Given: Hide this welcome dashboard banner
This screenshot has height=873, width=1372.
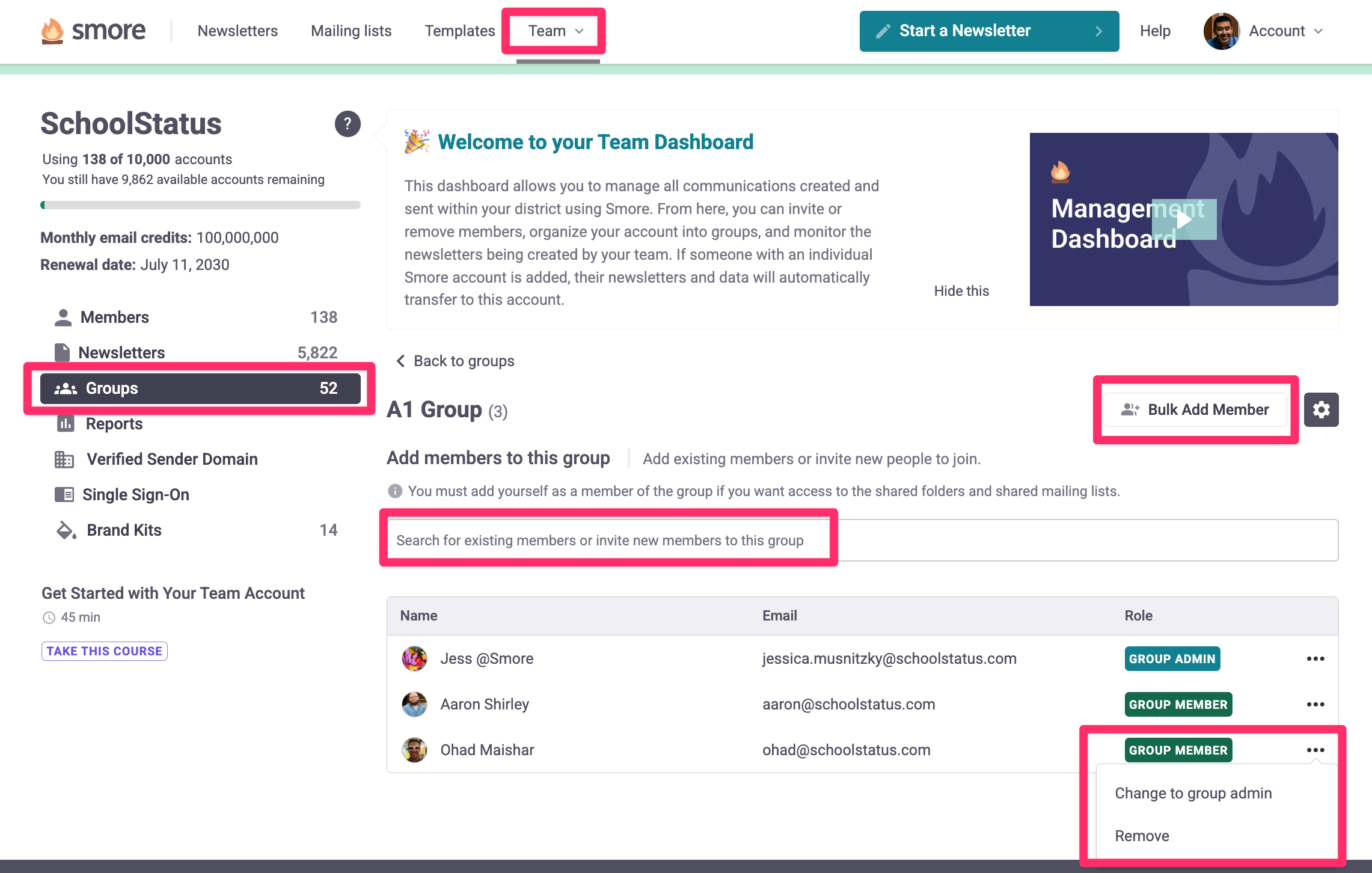Looking at the screenshot, I should click(x=961, y=291).
